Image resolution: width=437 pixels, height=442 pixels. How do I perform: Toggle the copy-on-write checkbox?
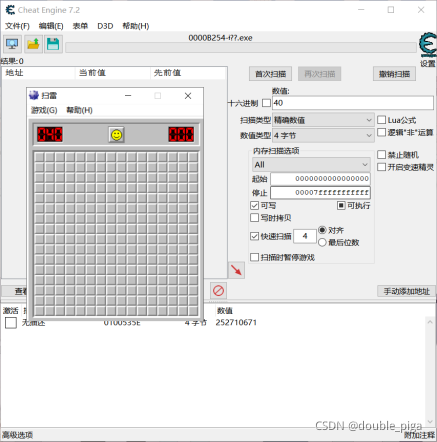254,218
